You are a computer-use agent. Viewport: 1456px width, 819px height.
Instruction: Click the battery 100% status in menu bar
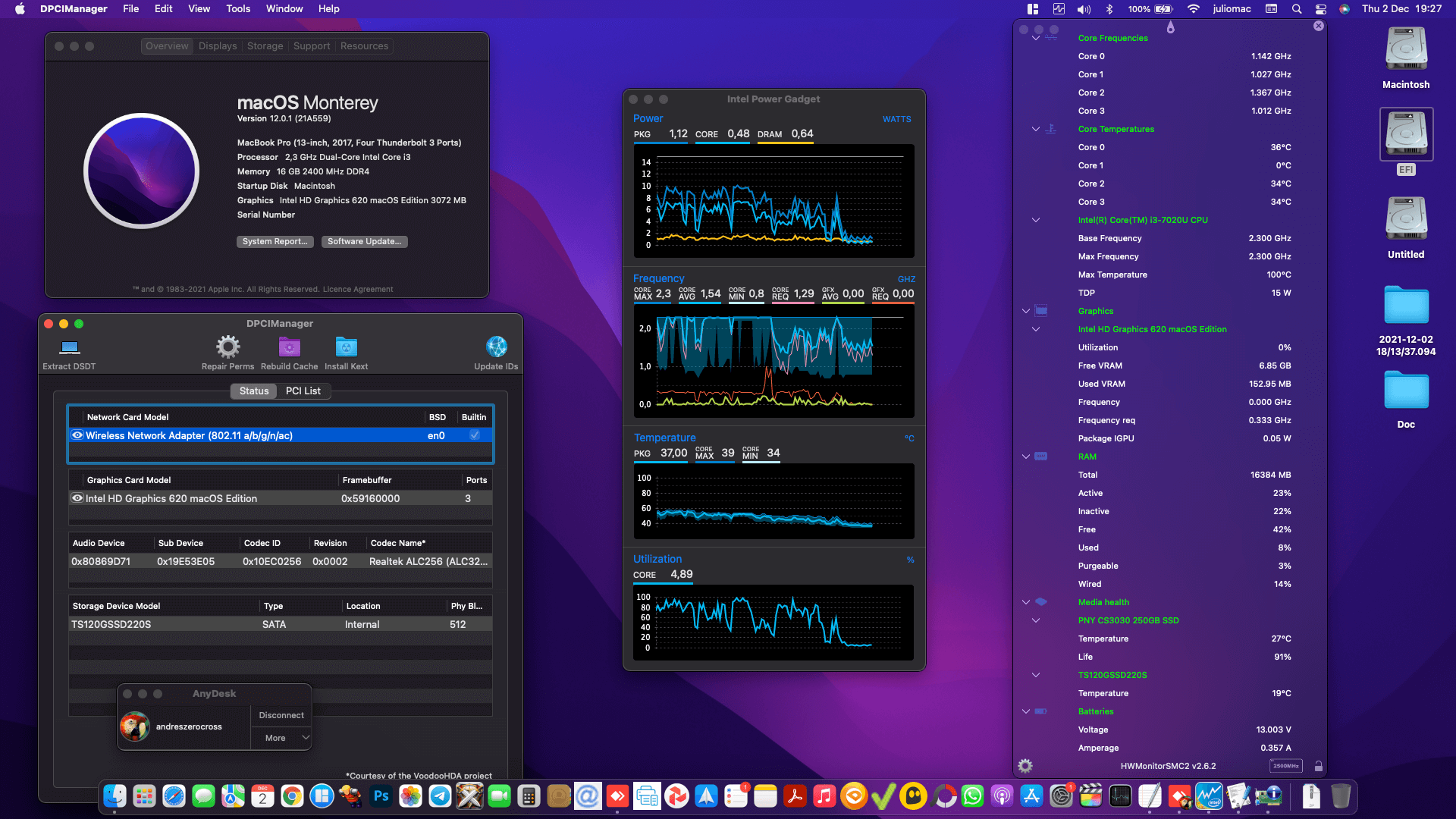point(1150,9)
